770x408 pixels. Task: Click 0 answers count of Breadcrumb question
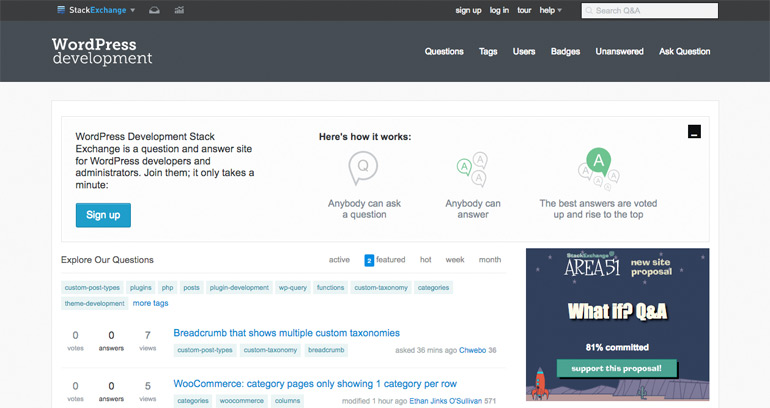click(x=111, y=341)
